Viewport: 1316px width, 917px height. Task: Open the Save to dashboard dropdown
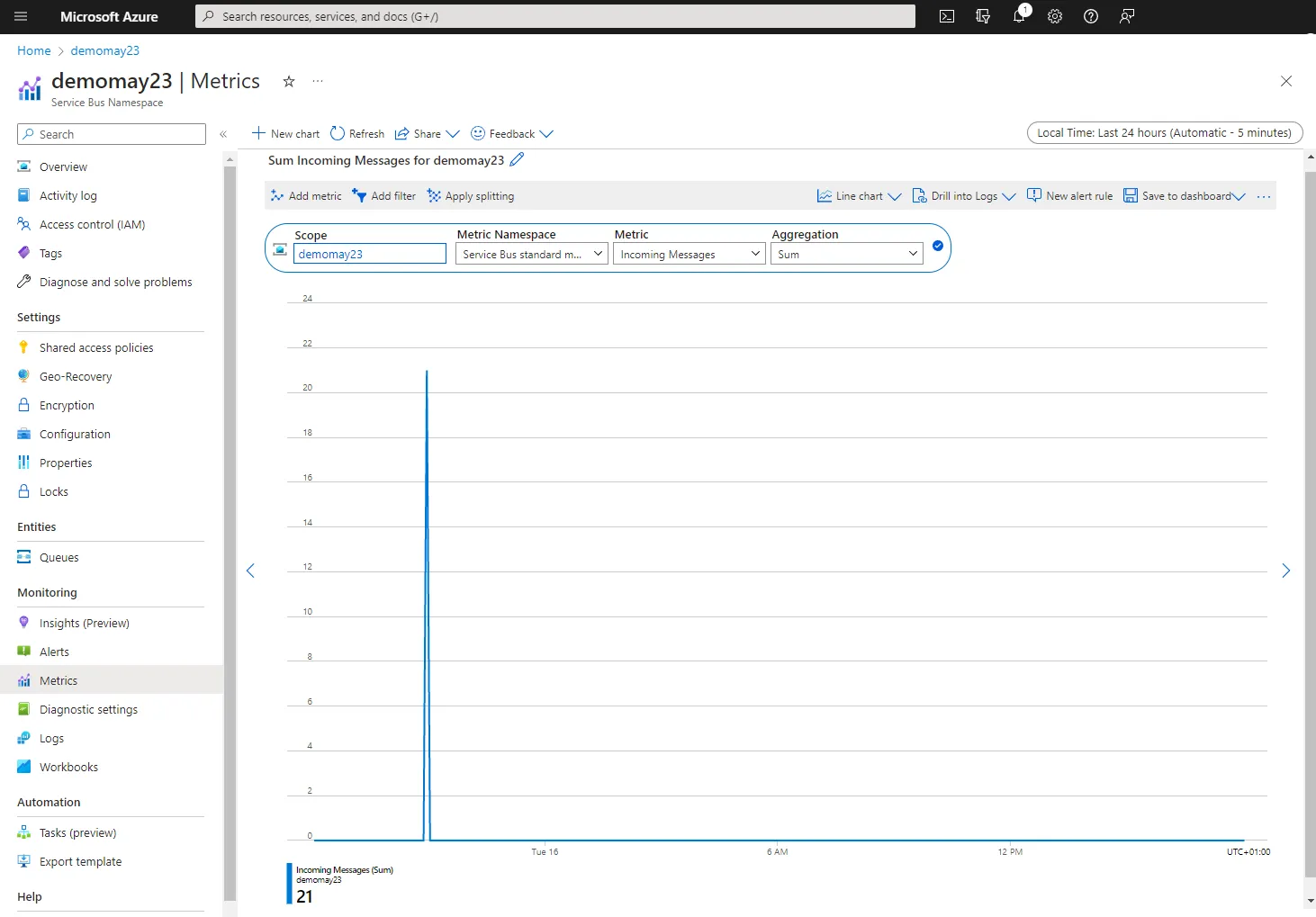(x=1185, y=196)
